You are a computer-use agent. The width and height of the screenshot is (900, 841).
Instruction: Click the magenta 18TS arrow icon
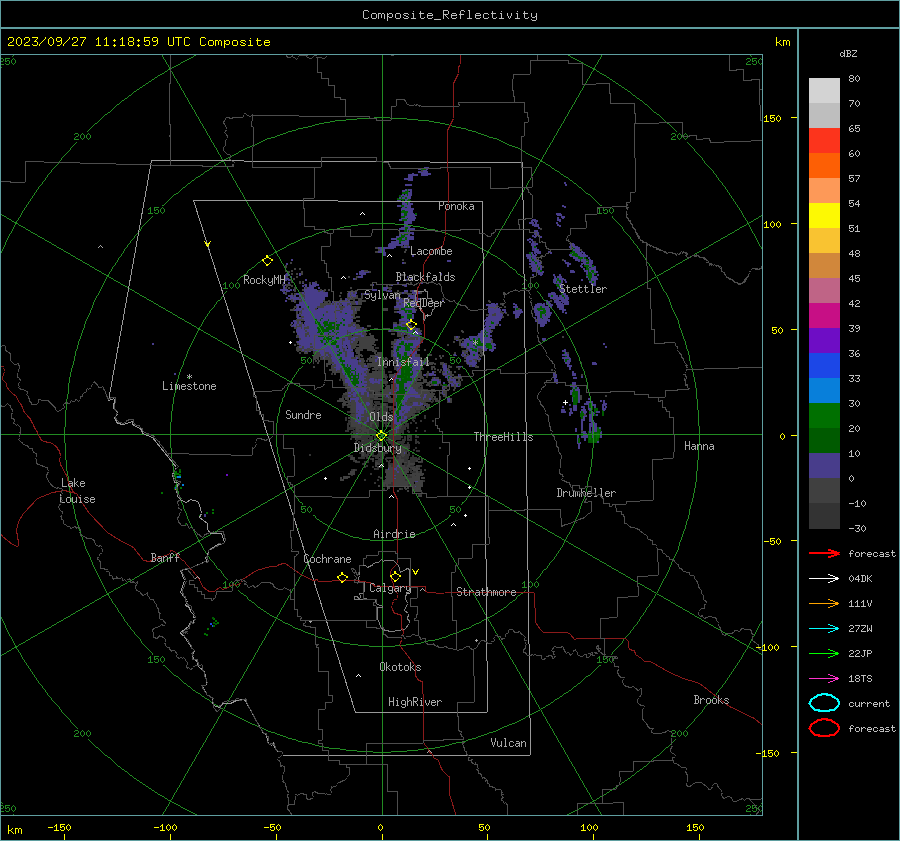[x=824, y=679]
